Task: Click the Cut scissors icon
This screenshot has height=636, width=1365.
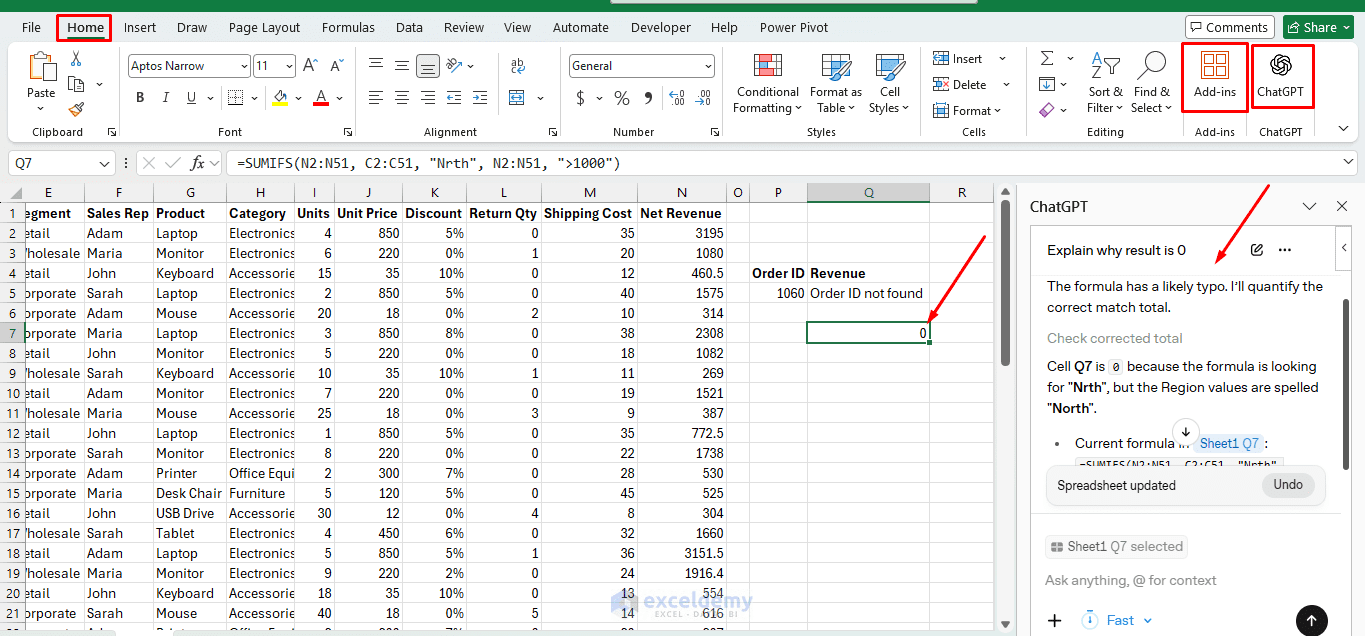Action: coord(76,59)
